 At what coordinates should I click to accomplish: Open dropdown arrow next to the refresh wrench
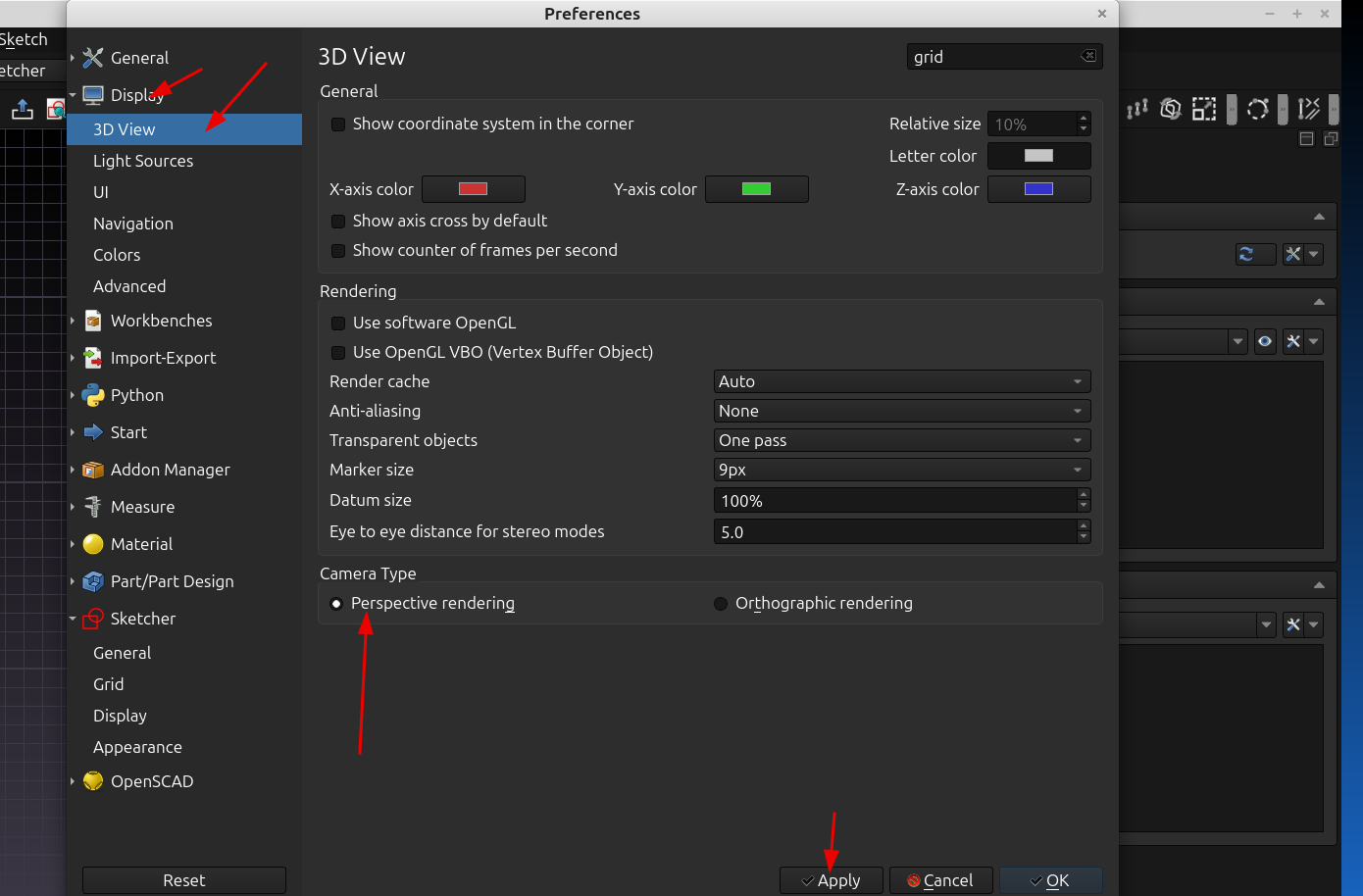pos(1315,254)
